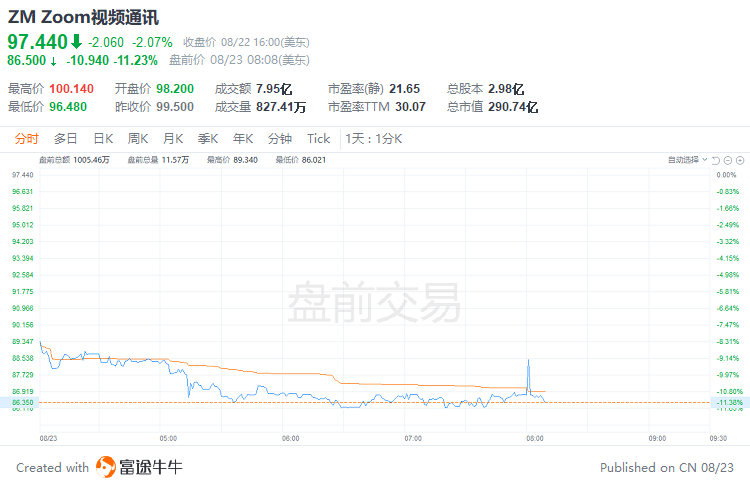Zoom out the chart with minus icon
The width and height of the screenshot is (750, 488).
click(x=728, y=160)
